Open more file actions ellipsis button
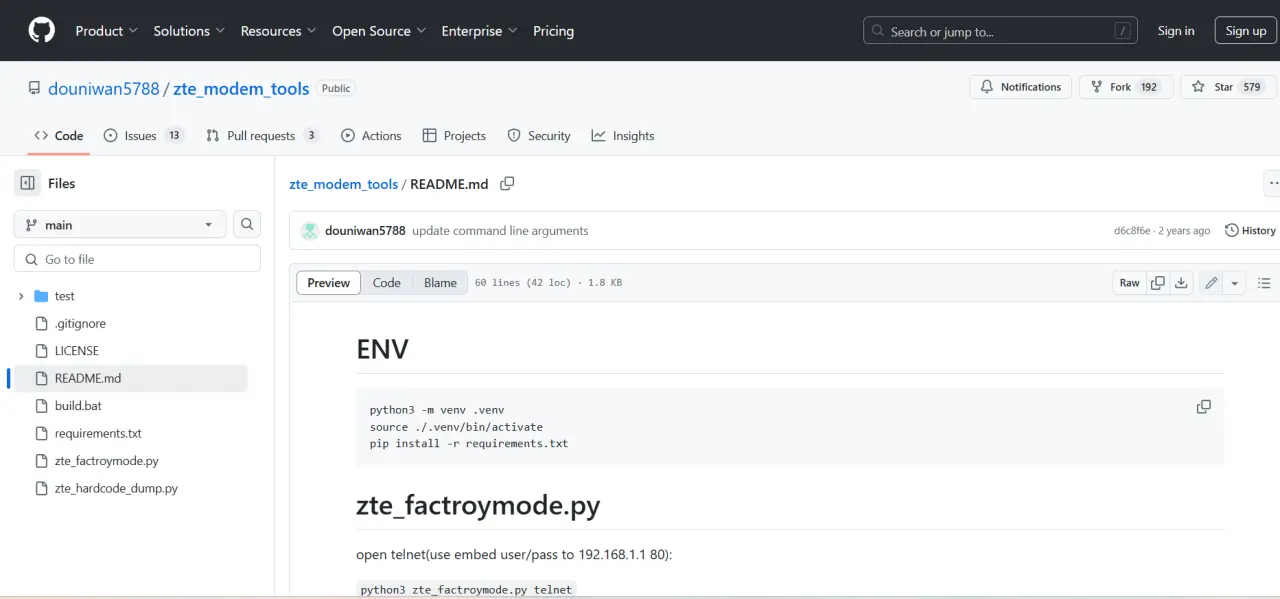Viewport: 1280px width, 599px height. [1272, 184]
